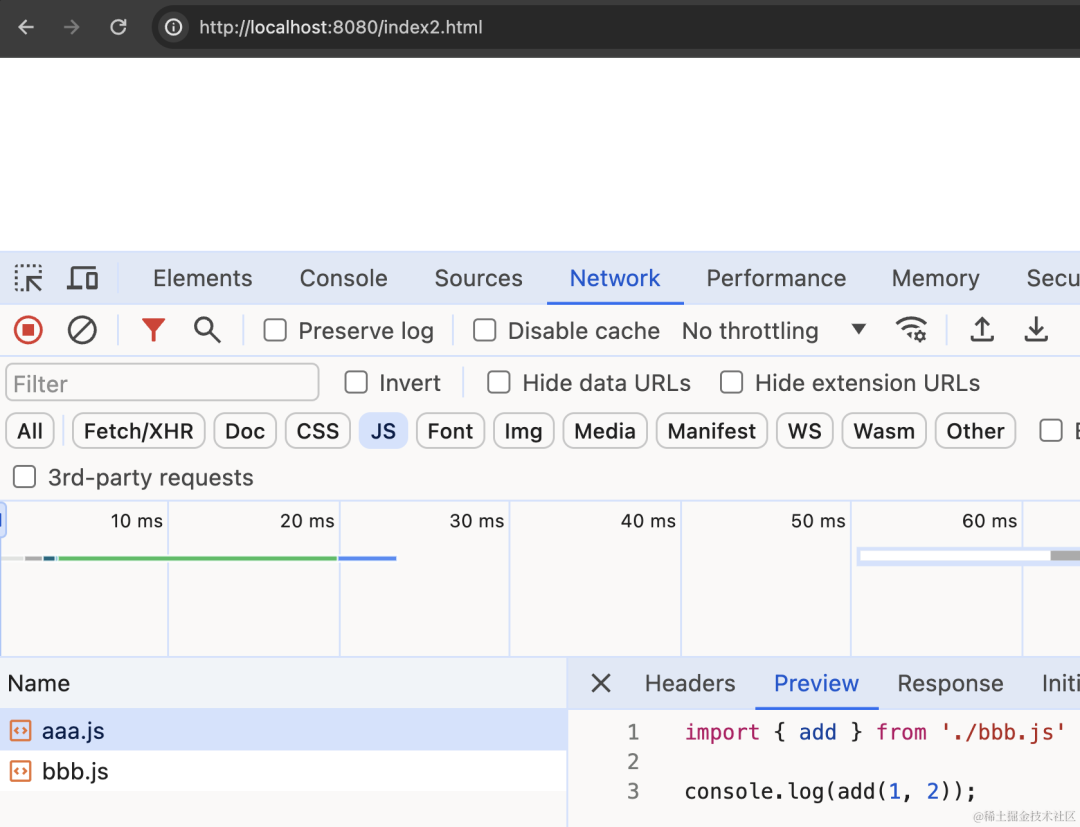The width and height of the screenshot is (1080, 827).
Task: Export HAR file with download arrow
Action: tap(1036, 330)
